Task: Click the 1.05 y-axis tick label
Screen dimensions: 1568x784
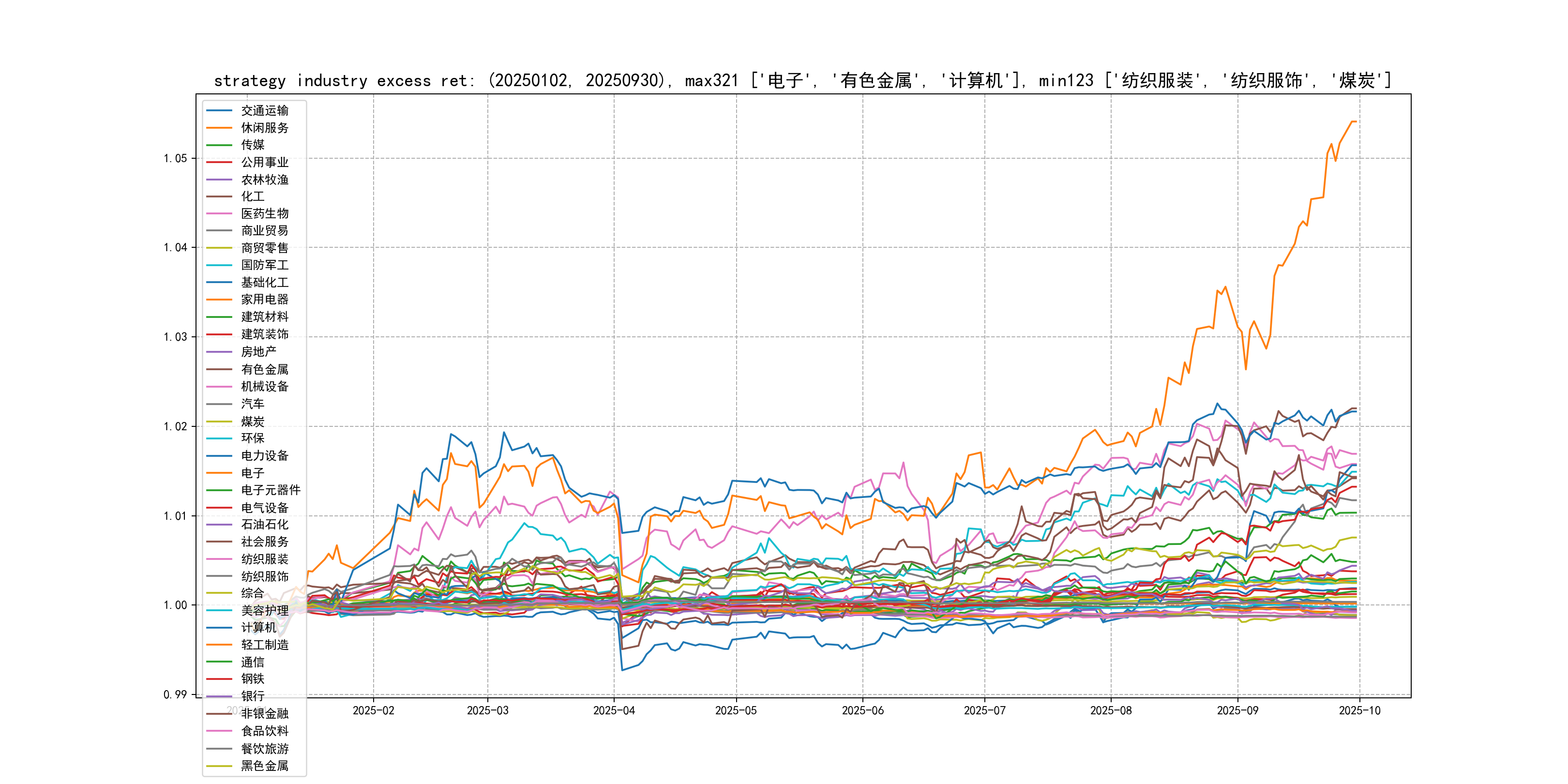Action: [x=175, y=159]
